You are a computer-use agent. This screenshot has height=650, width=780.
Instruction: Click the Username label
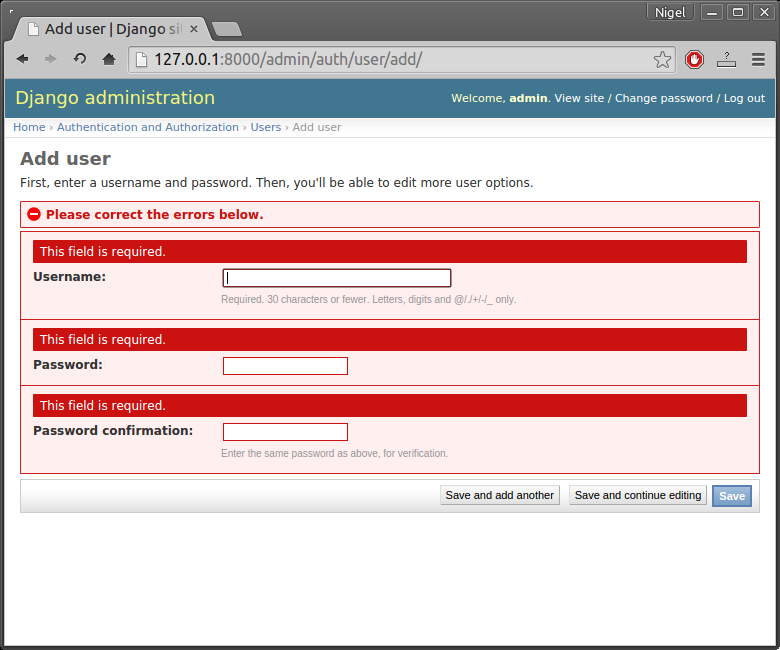pos(70,277)
